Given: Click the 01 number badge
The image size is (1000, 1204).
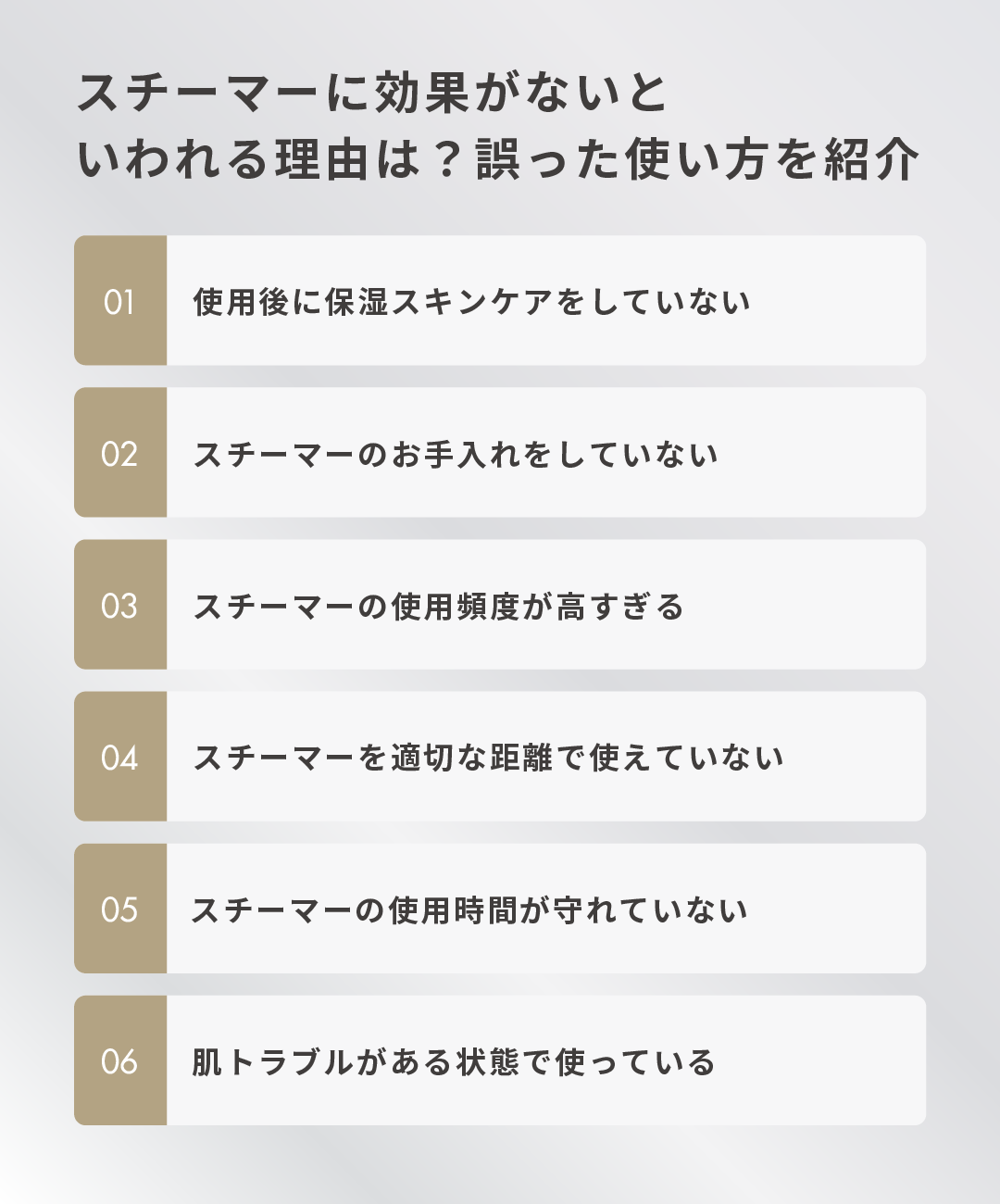Looking at the screenshot, I should tap(119, 301).
